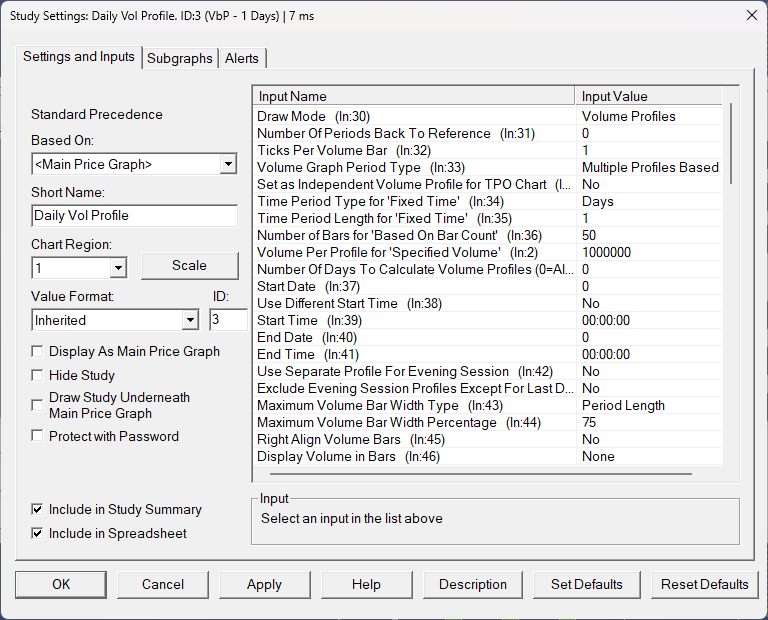Select Maximum Volume Bar Width Percentage row

coord(487,422)
